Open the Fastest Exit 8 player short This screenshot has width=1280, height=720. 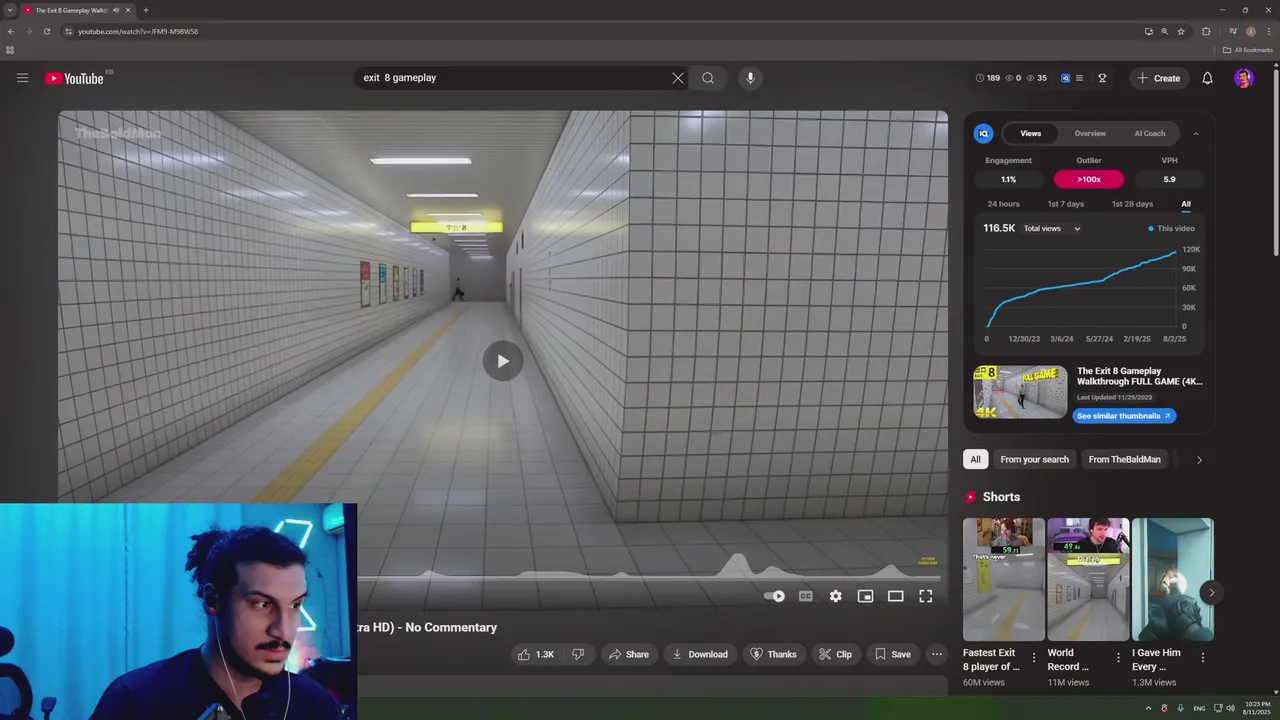tap(1004, 579)
